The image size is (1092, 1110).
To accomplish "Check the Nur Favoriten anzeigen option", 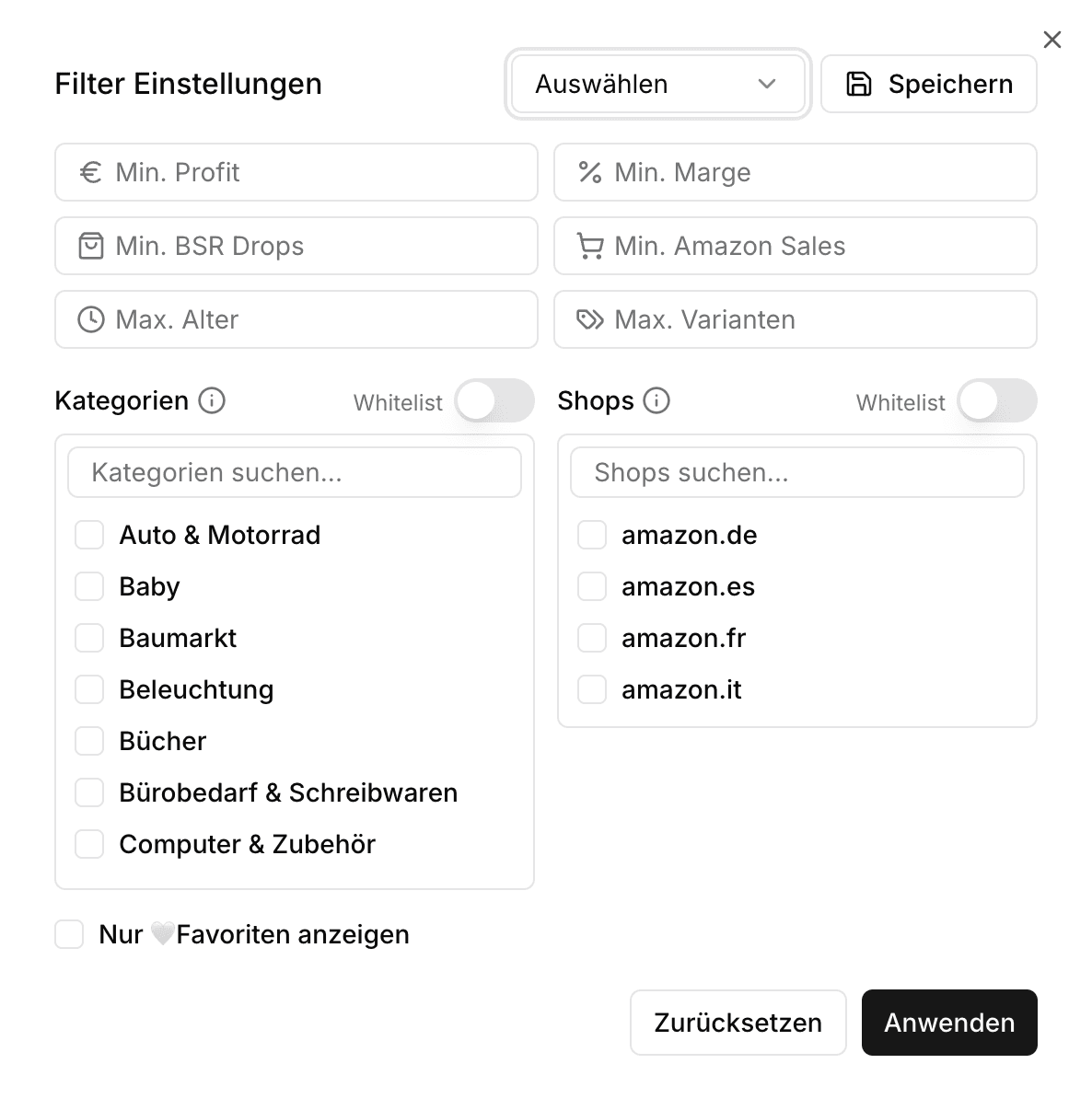I will [69, 934].
